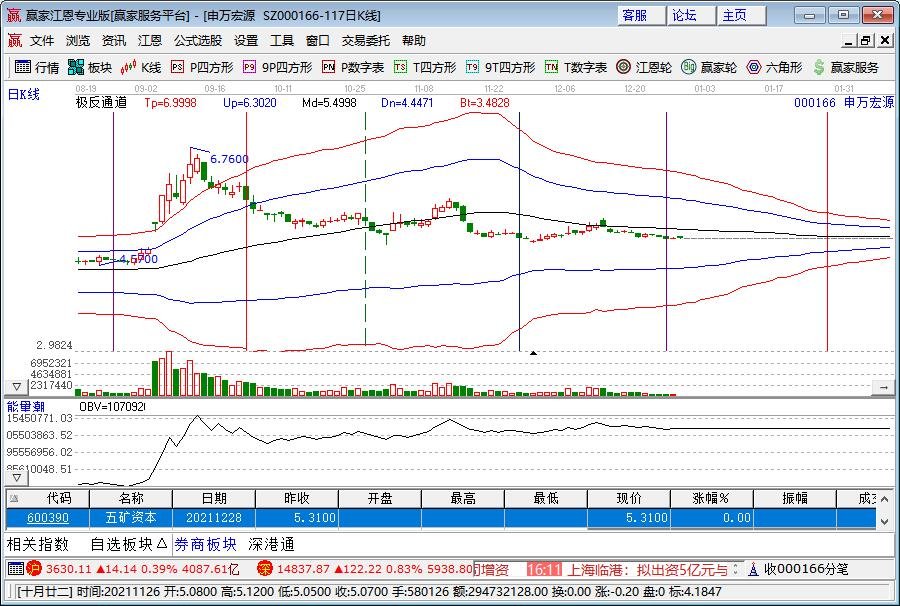The width and height of the screenshot is (900, 606).
Task: Click the 6.7600 peak price label
Action: (x=230, y=159)
